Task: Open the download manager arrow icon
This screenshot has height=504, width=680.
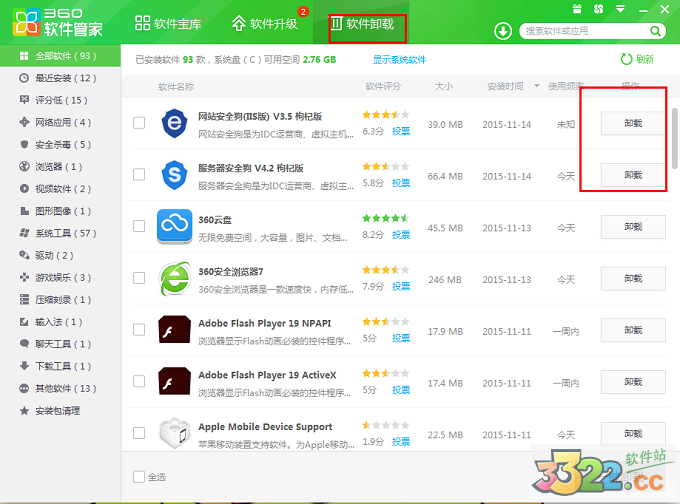Action: [x=503, y=31]
